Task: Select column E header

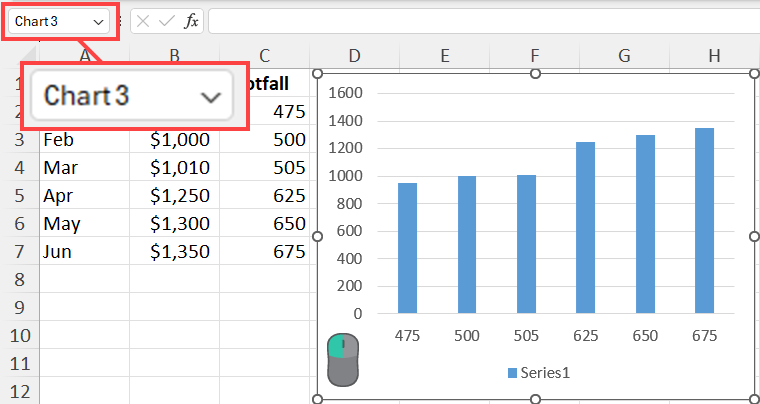Action: click(444, 56)
